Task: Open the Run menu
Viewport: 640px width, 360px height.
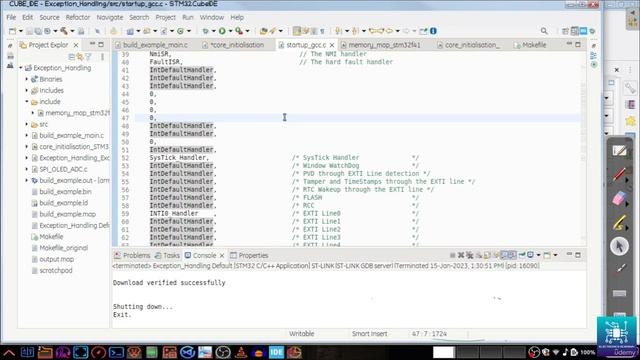Action: pyautogui.click(x=188, y=17)
